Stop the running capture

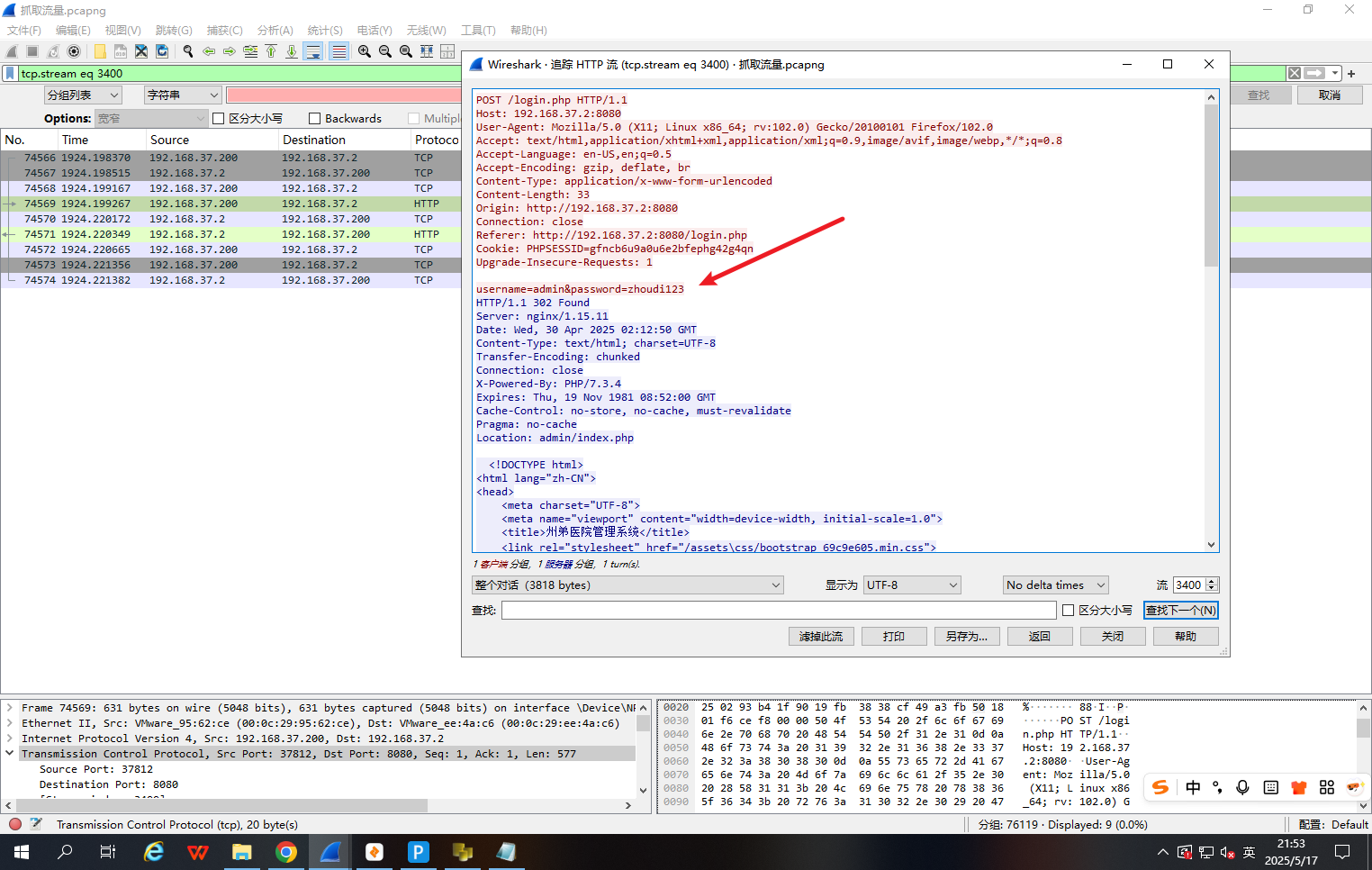tap(32, 51)
